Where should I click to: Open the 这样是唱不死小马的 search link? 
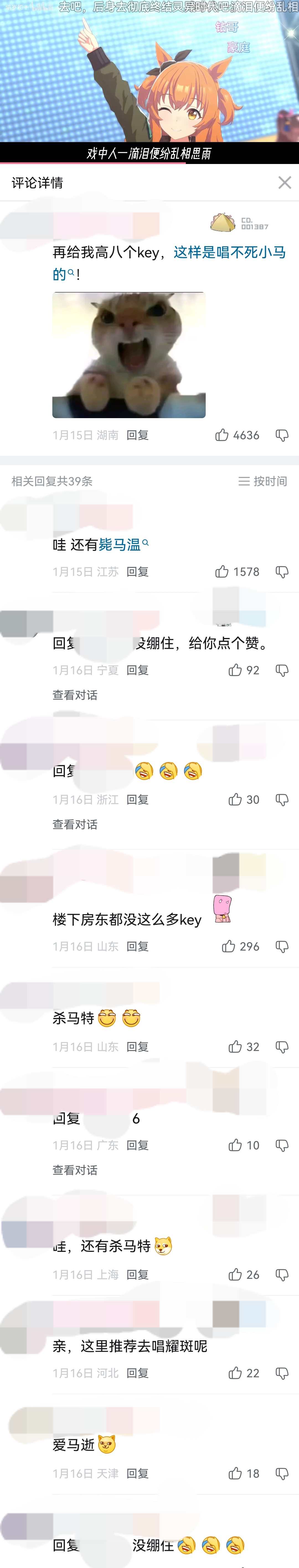(x=169, y=263)
